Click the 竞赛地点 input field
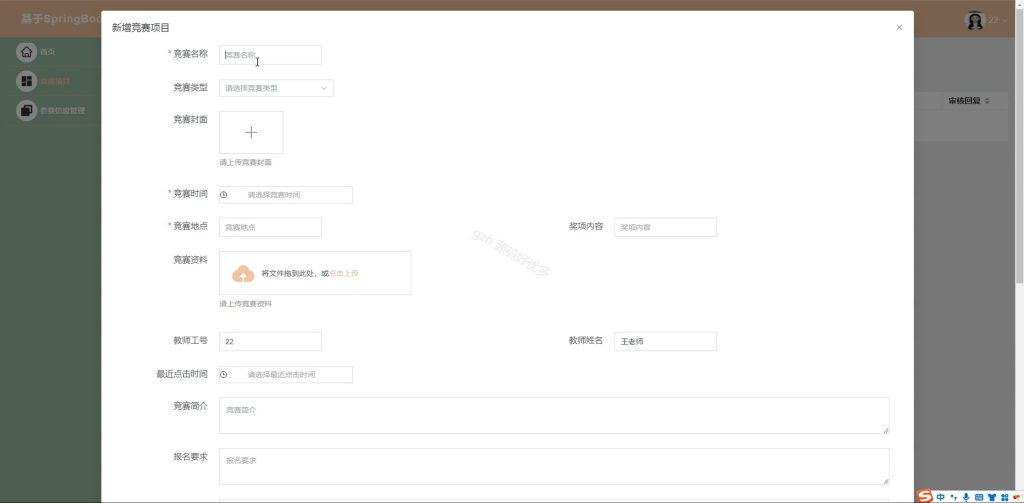1024x503 pixels. (270, 227)
